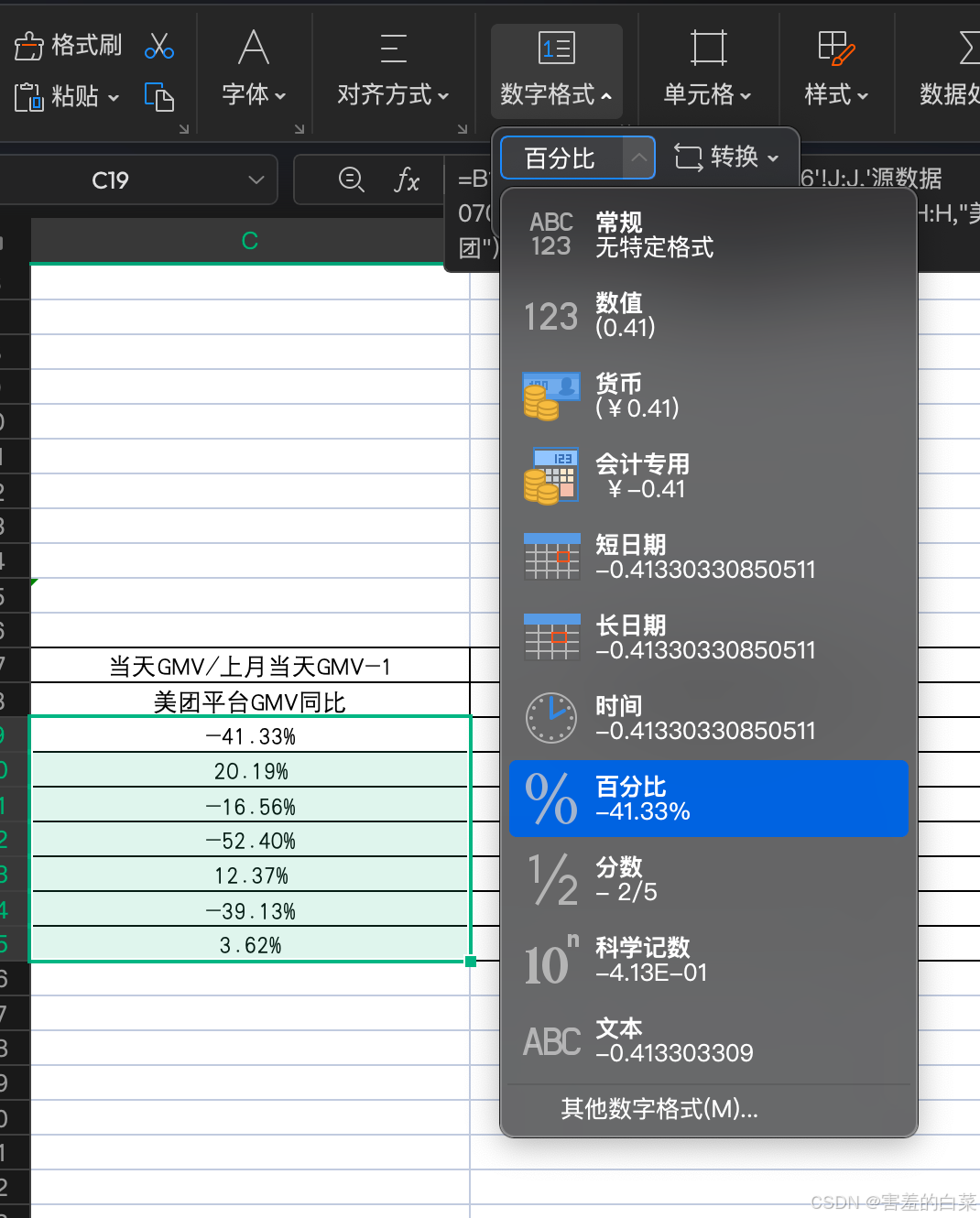Click the selection fill handle square

[x=471, y=962]
